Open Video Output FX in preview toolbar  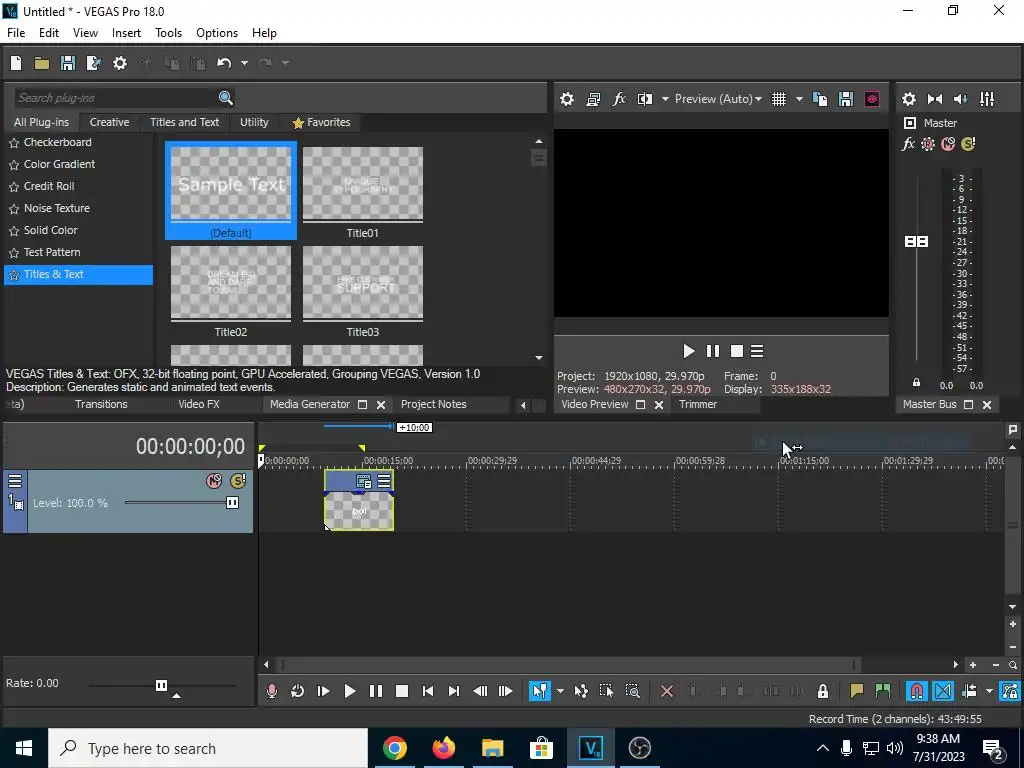tap(619, 99)
